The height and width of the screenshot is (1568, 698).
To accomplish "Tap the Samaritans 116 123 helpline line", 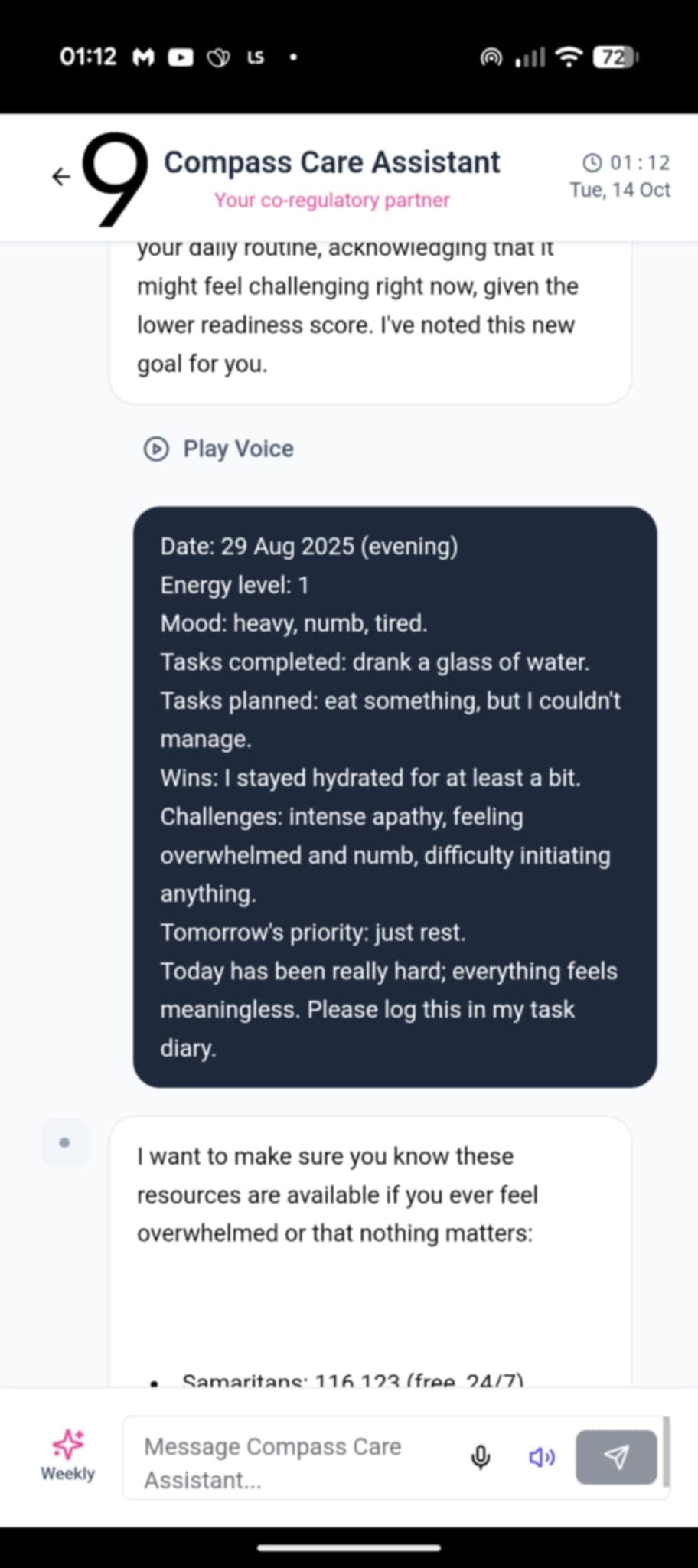I will pyautogui.click(x=352, y=1380).
